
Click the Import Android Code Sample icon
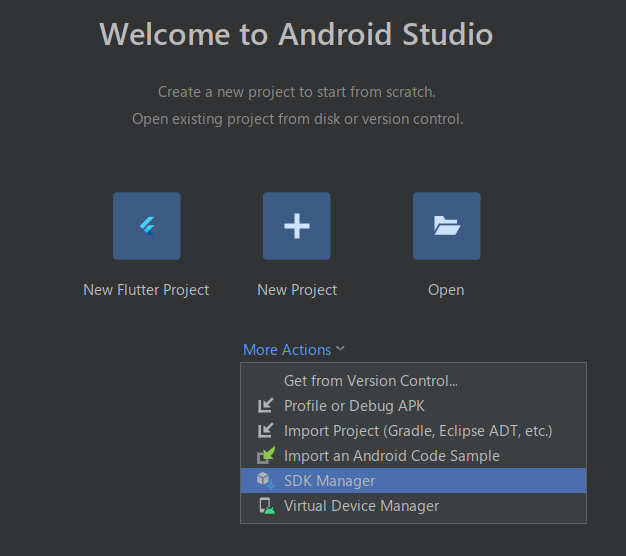[x=266, y=455]
